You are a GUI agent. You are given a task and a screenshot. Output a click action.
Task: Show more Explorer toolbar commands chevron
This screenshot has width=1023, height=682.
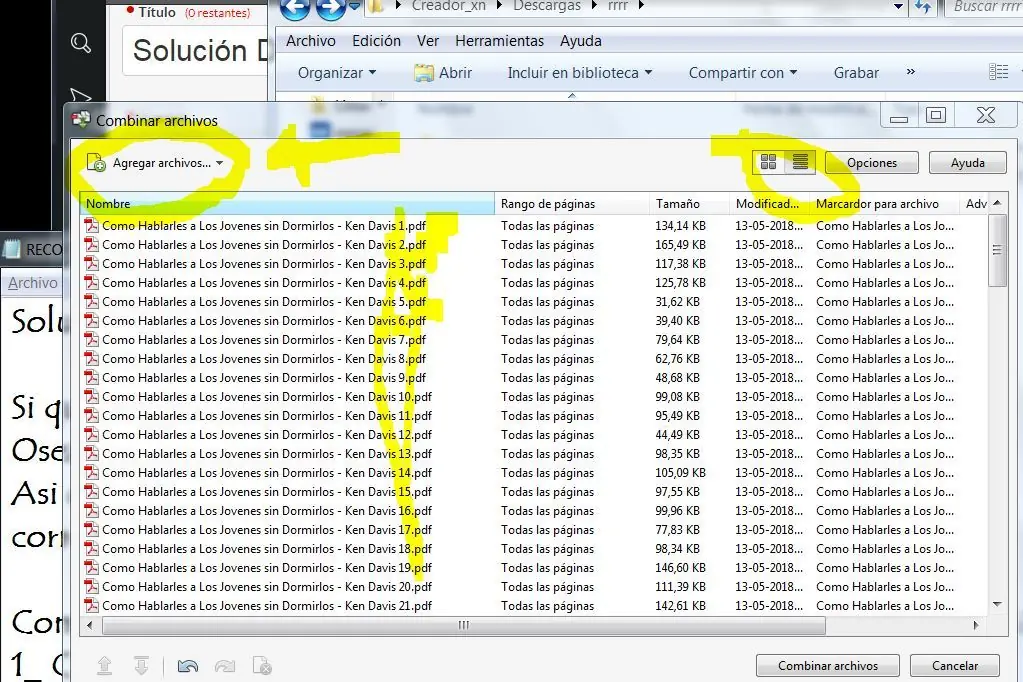(911, 72)
